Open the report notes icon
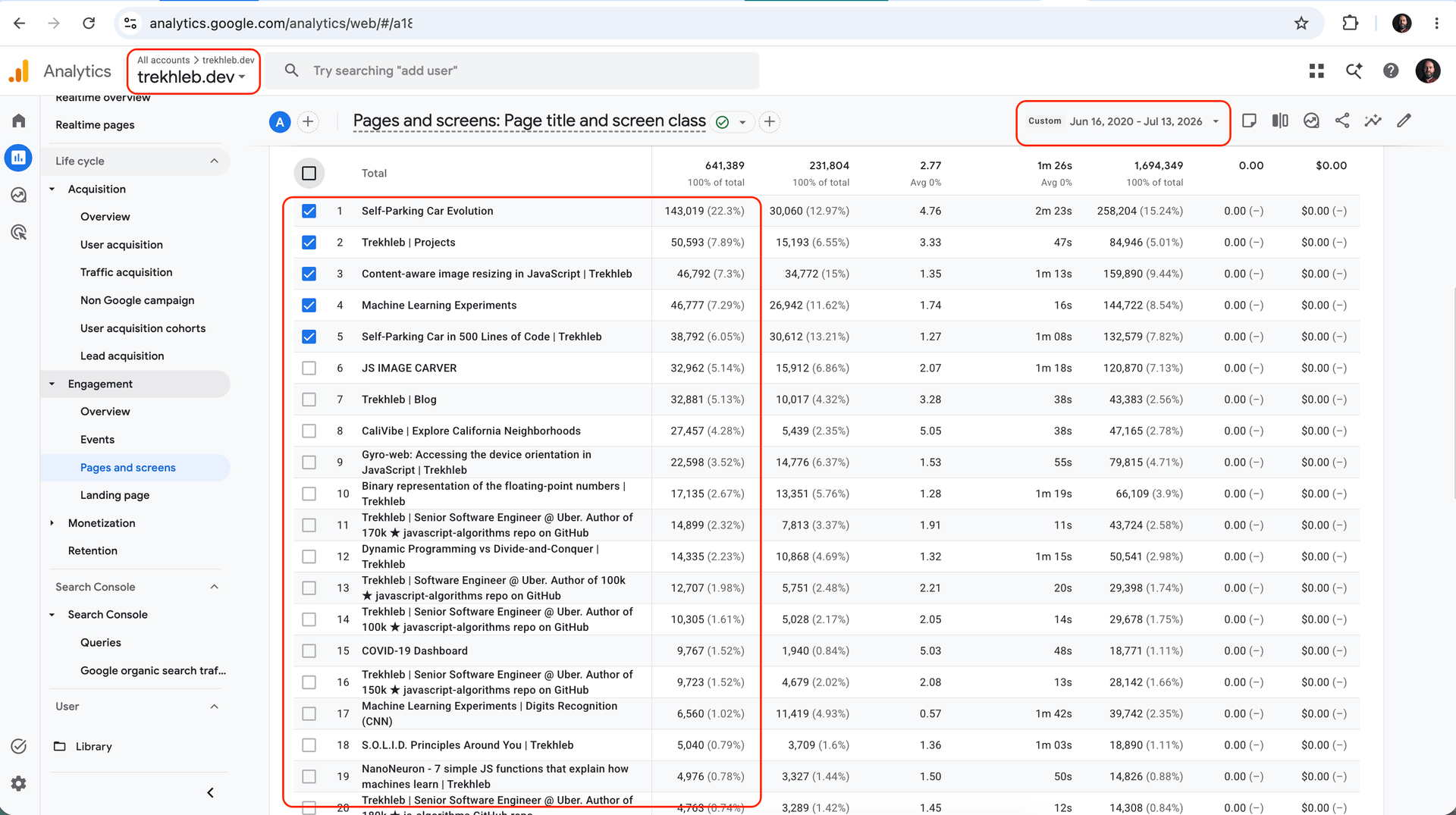Image resolution: width=1456 pixels, height=815 pixels. coord(1249,121)
